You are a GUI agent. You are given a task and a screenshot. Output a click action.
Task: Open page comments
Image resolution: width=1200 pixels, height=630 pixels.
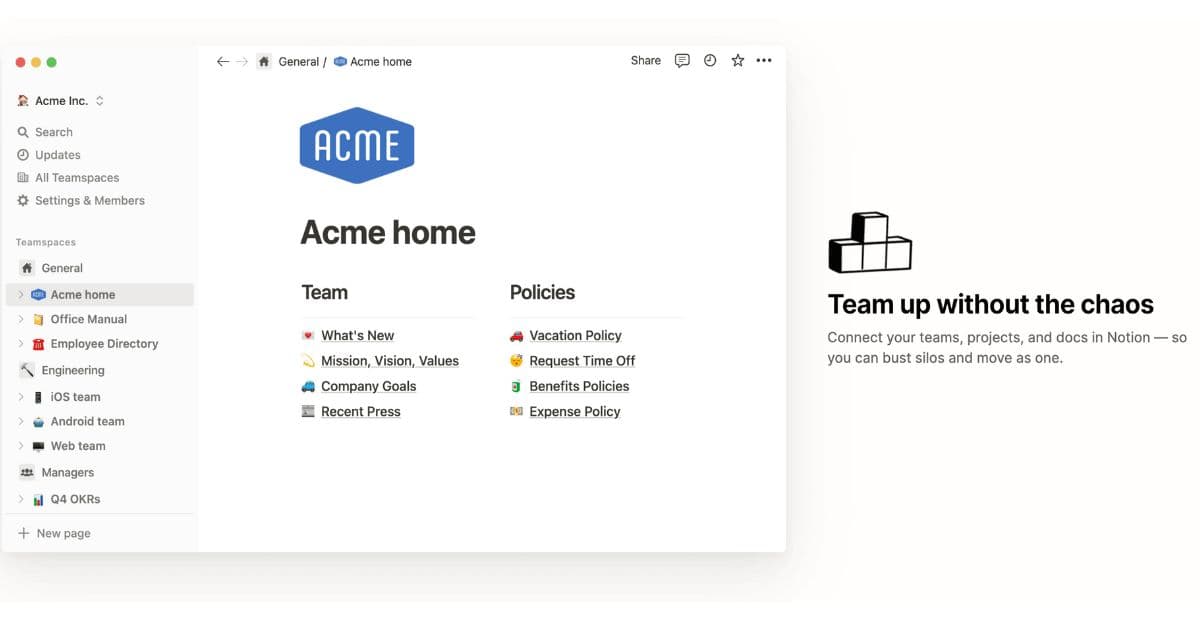681,61
